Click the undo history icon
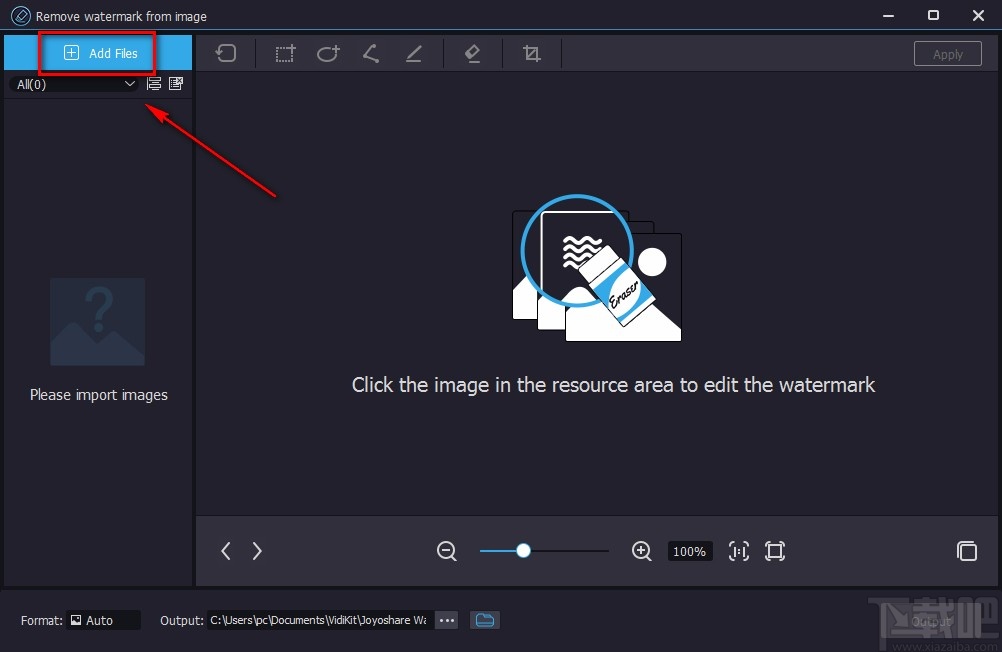Viewport: 1002px width, 652px height. coord(226,53)
